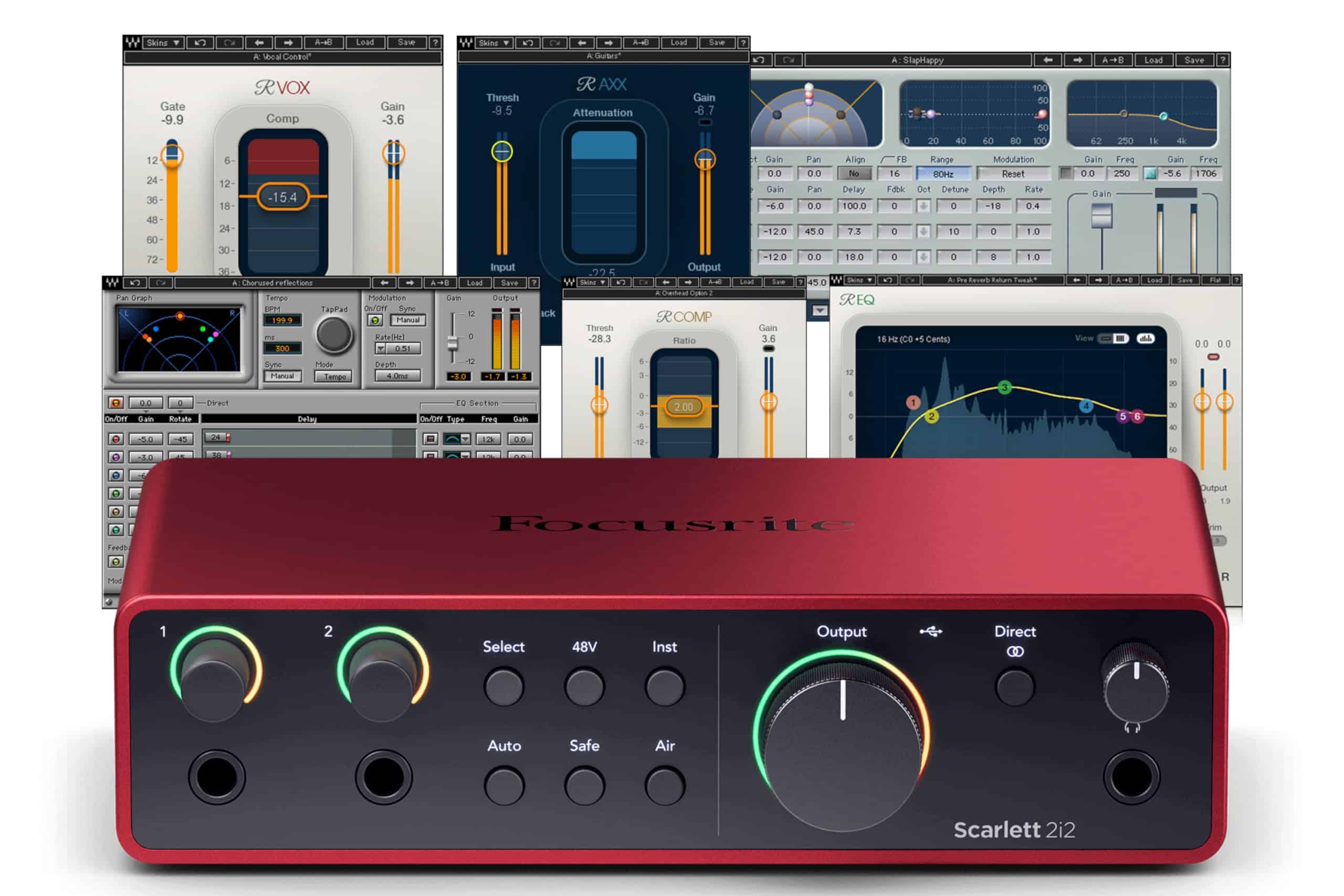Enable Modulation On/Off in Chorused reflections
Image resolution: width=1344 pixels, height=896 pixels.
(x=375, y=321)
